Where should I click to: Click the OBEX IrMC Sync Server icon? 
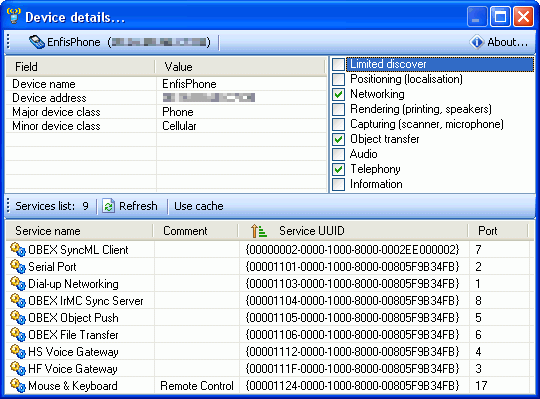(x=18, y=300)
